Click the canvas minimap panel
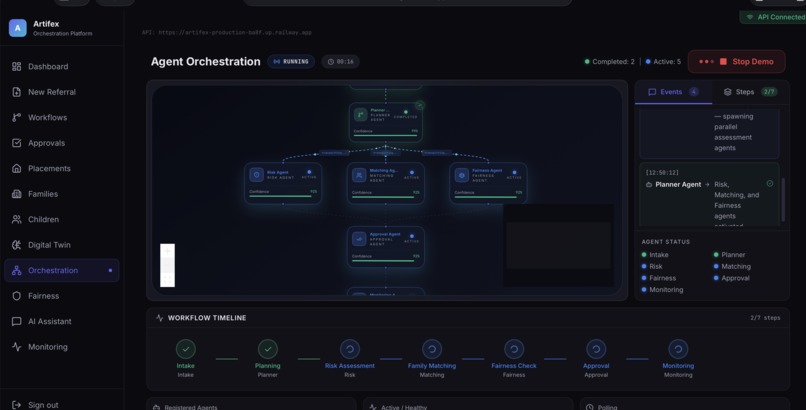 [558, 245]
